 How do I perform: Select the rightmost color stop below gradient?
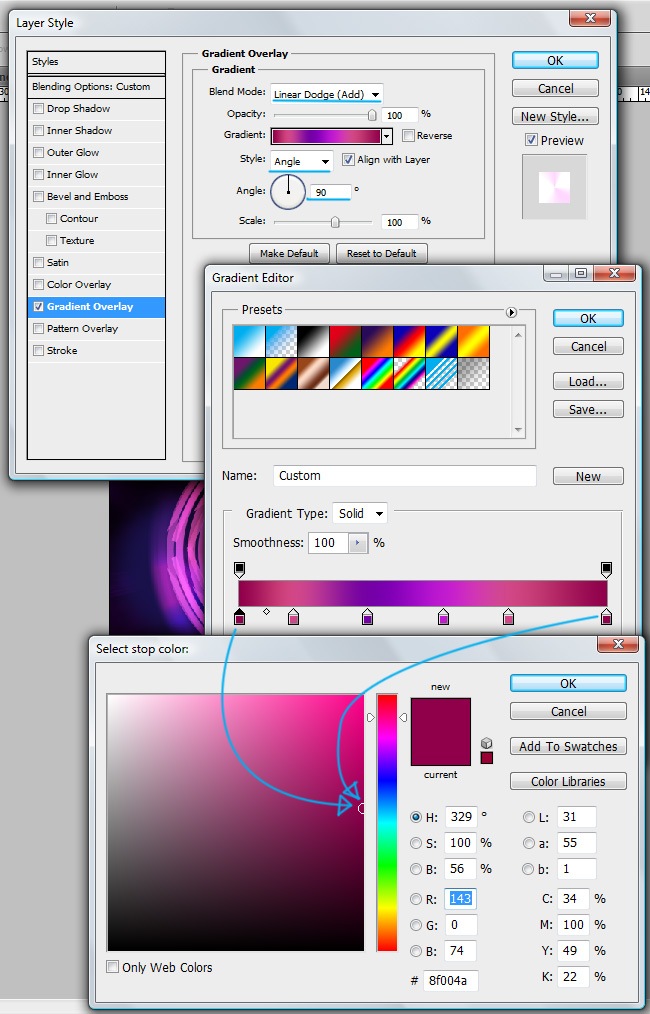[x=606, y=616]
